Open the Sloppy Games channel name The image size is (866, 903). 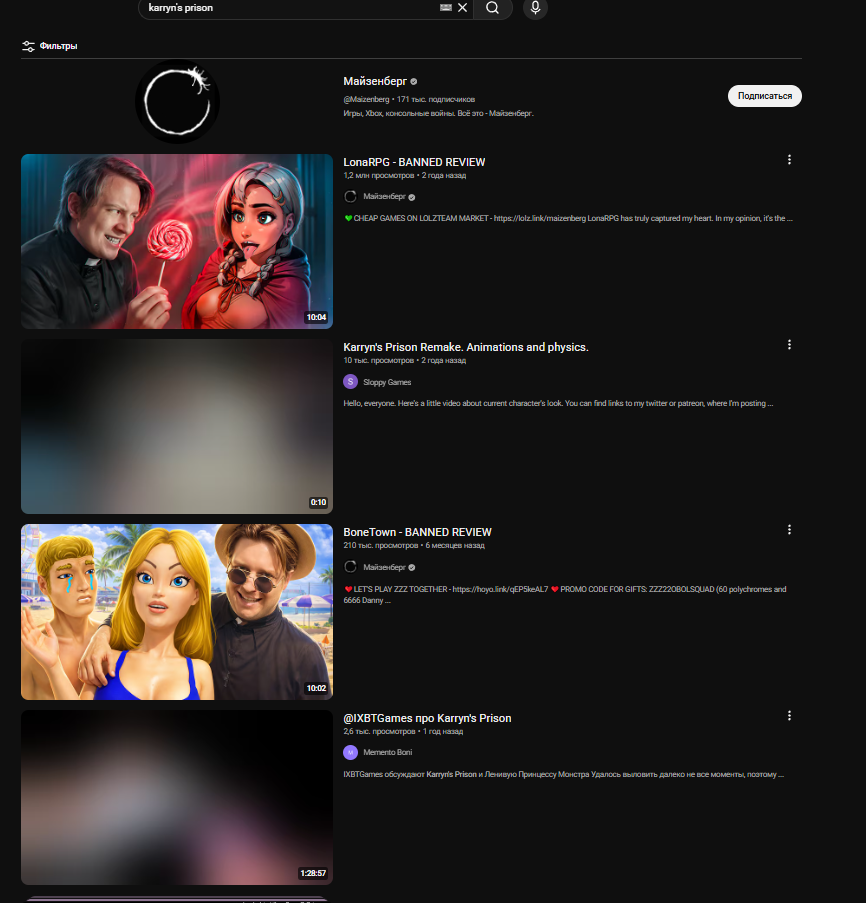coord(387,382)
